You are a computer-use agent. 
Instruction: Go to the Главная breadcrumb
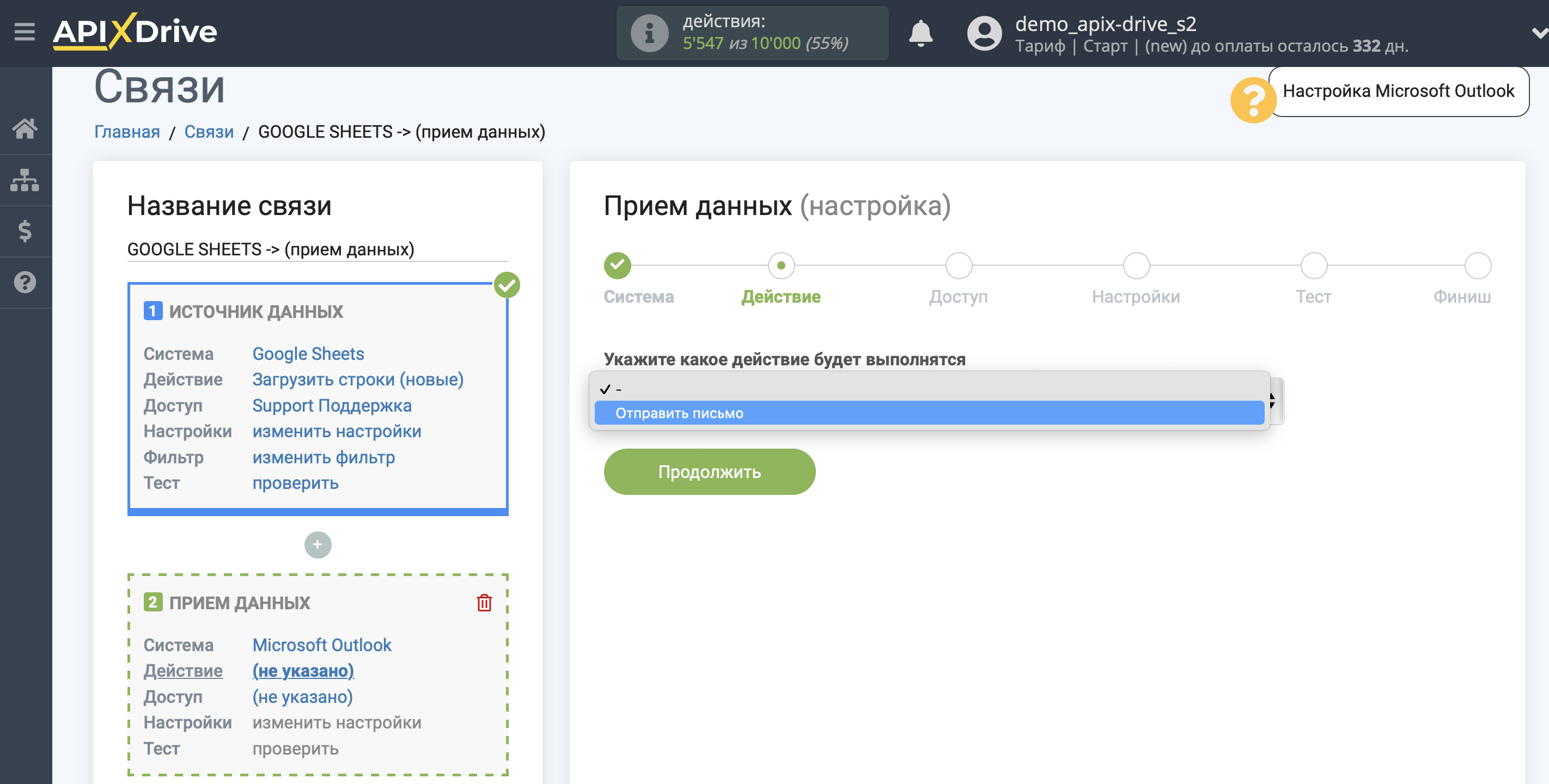[127, 132]
